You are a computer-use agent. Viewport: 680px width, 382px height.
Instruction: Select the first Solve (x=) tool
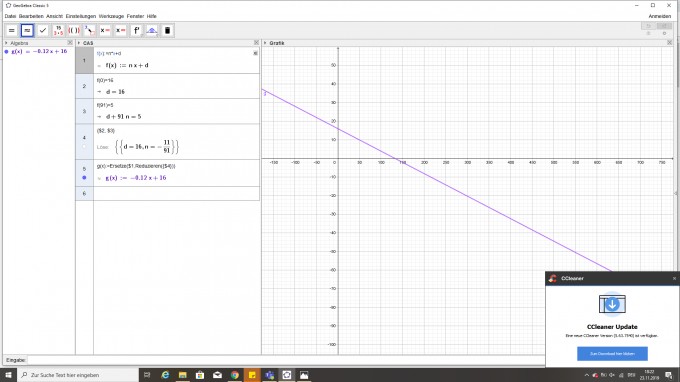click(x=105, y=30)
